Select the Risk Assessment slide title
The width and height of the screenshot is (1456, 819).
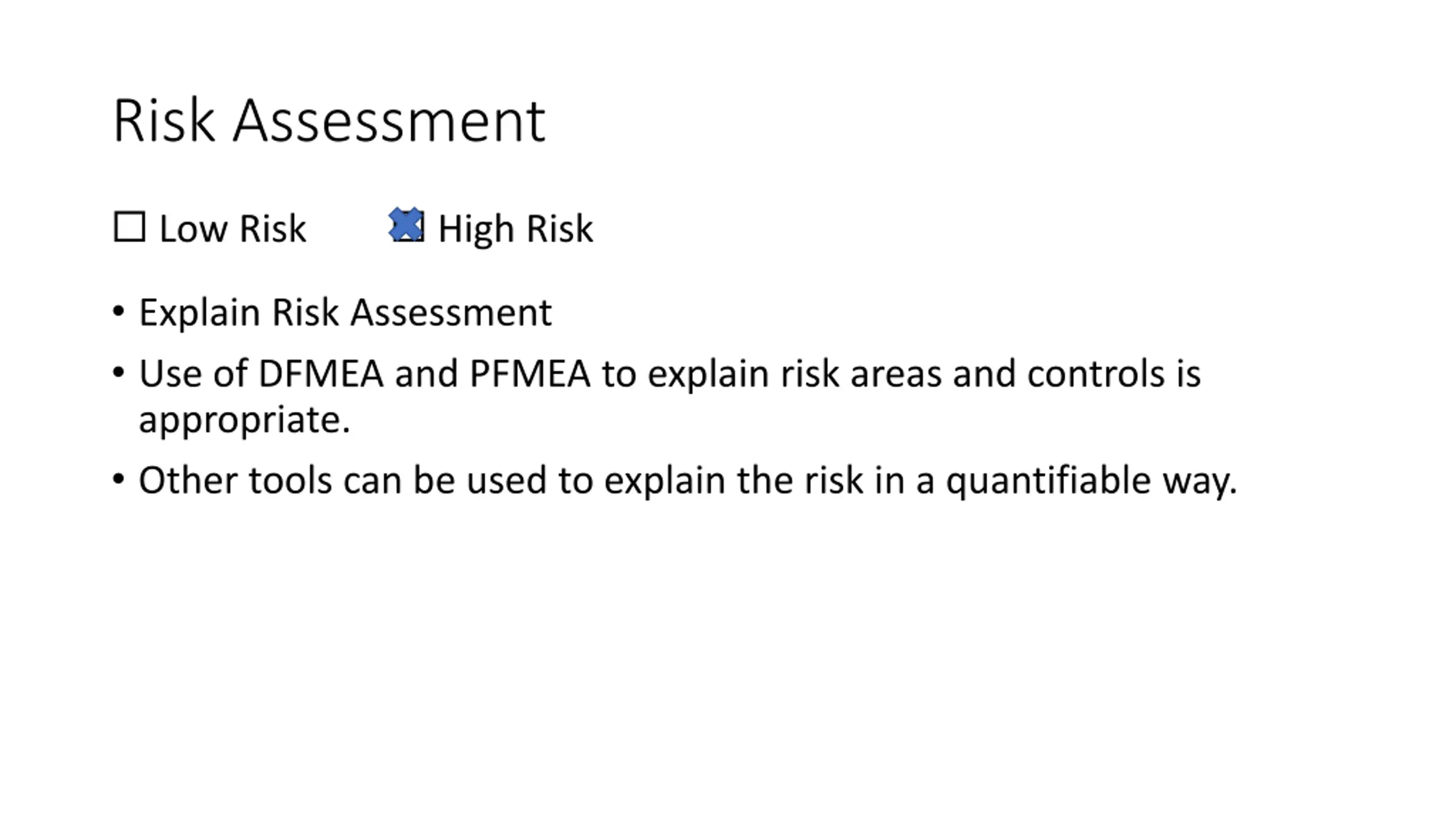pos(329,121)
